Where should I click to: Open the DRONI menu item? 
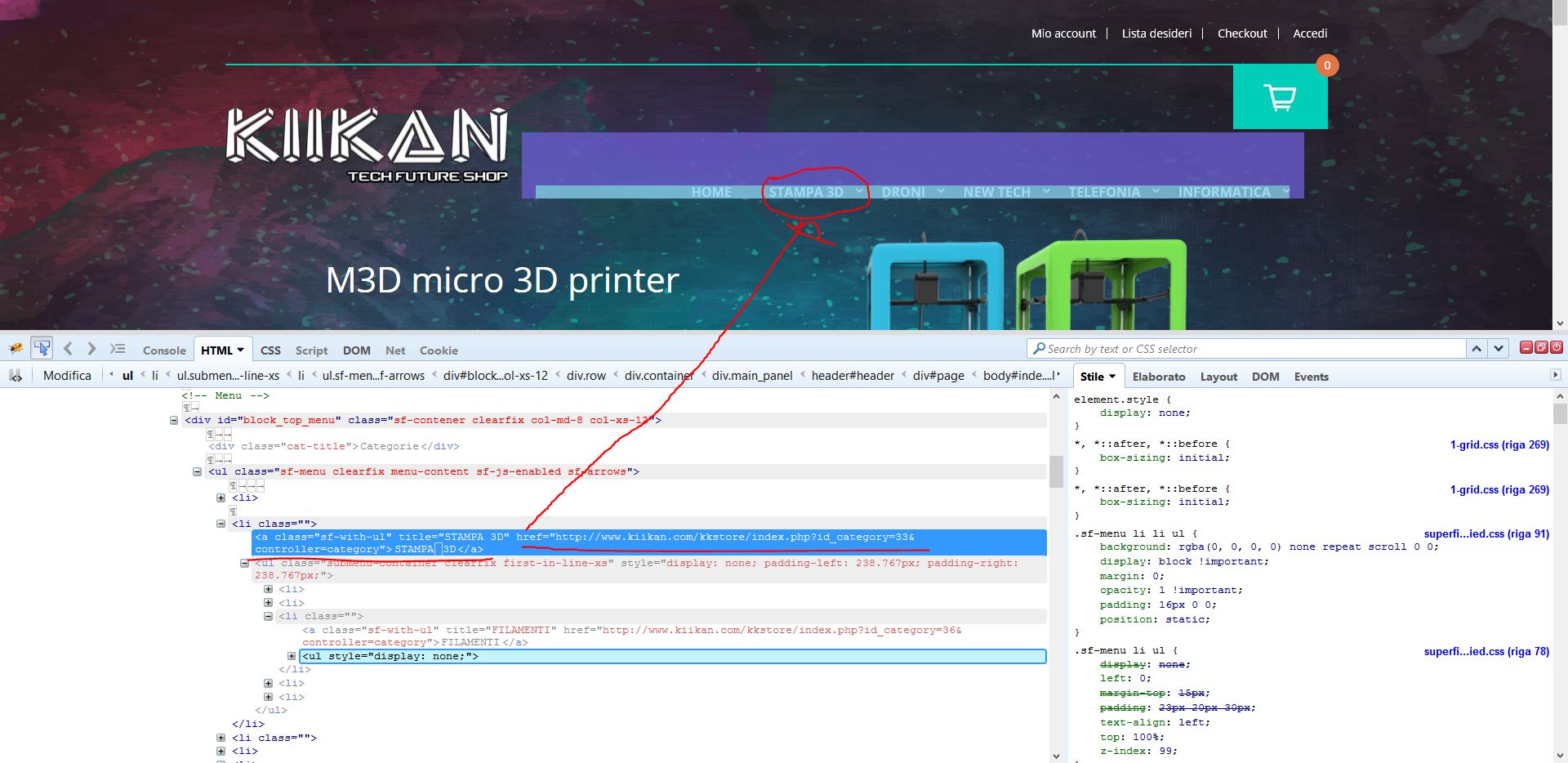903,192
